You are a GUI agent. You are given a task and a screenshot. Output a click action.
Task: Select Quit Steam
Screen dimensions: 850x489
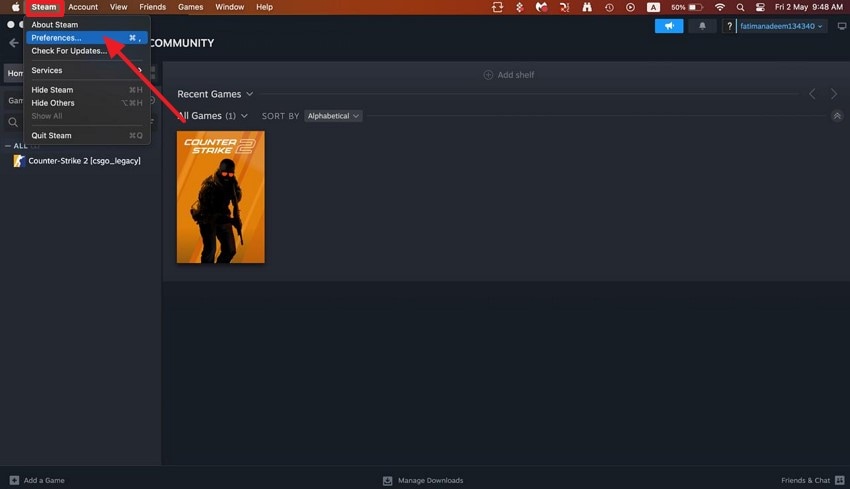coord(87,135)
